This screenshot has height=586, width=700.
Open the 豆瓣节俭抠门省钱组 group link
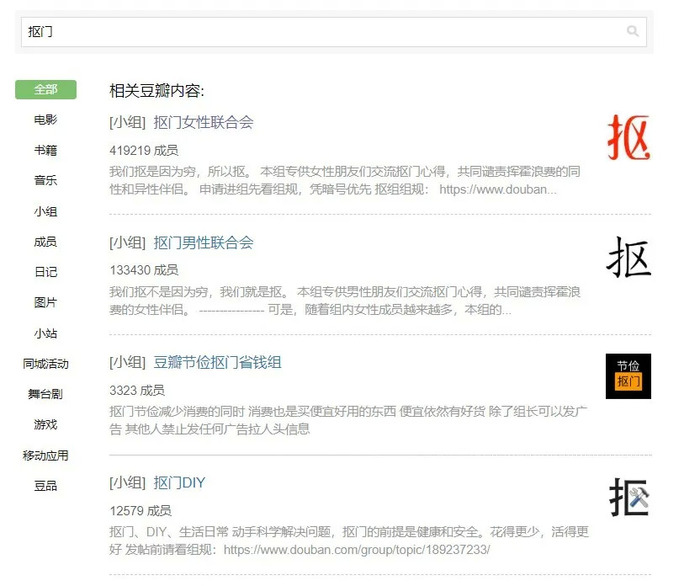[x=217, y=362]
